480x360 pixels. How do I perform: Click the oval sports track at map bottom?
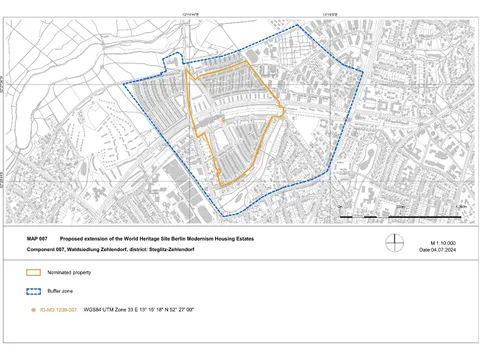(205, 213)
